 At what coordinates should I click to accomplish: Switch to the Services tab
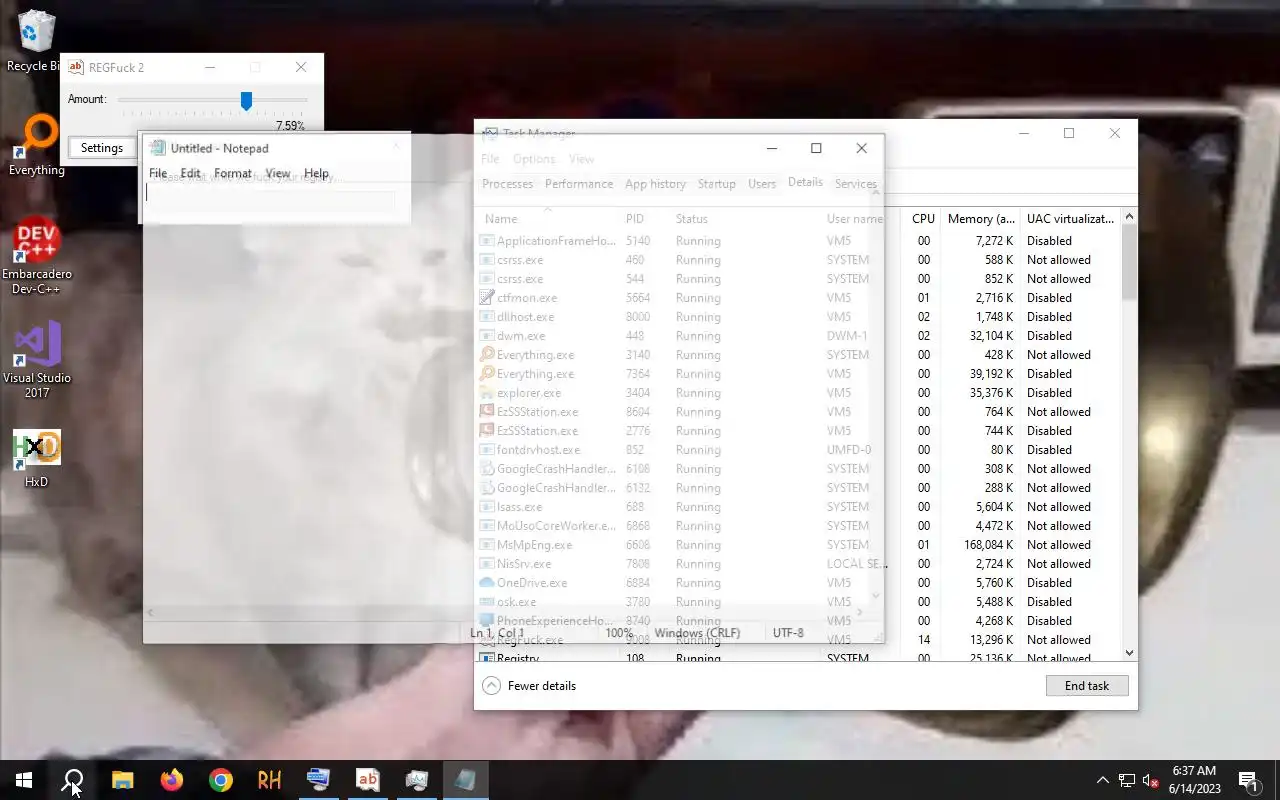click(856, 184)
